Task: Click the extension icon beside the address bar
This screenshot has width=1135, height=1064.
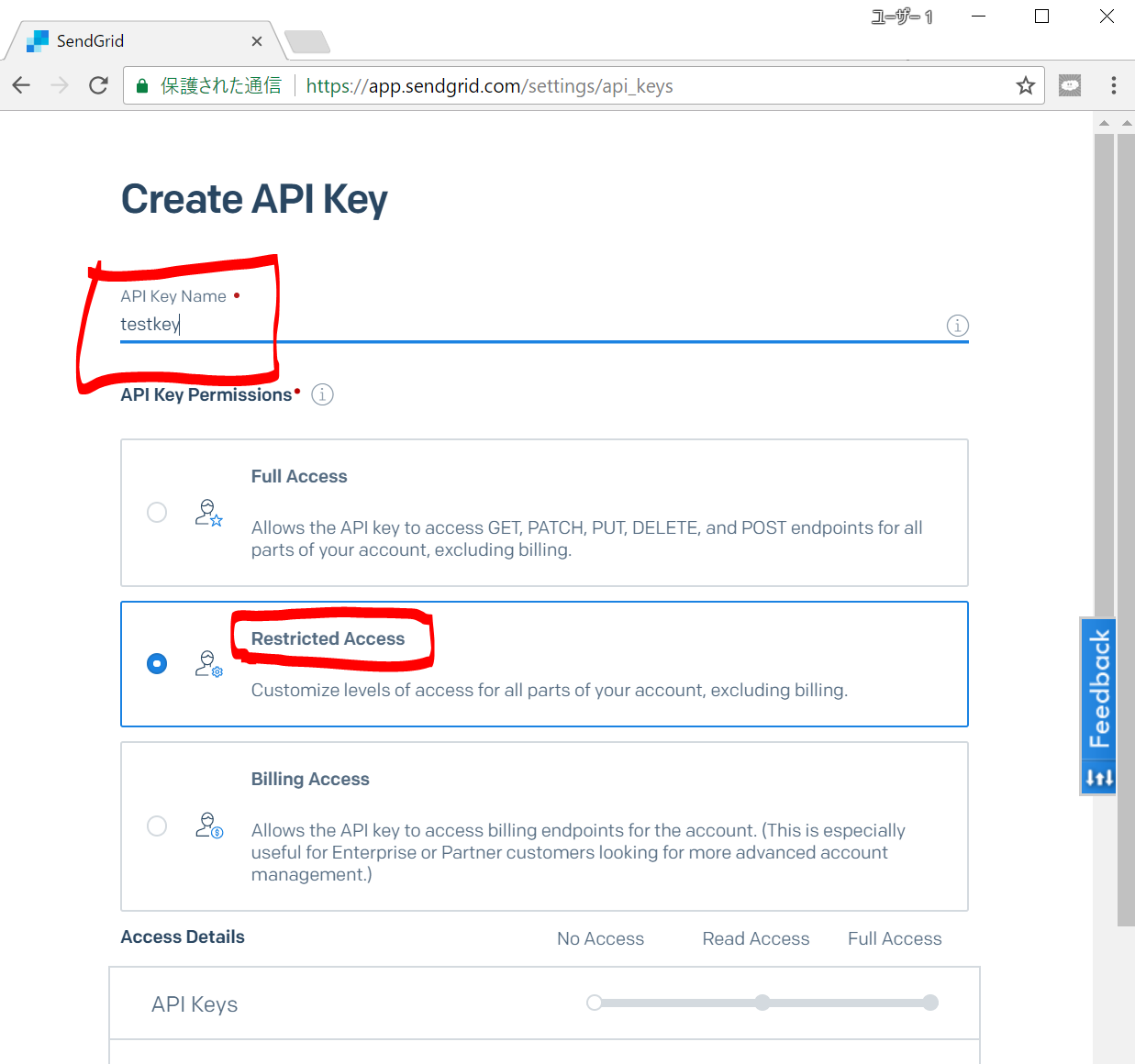Action: coord(1069,84)
